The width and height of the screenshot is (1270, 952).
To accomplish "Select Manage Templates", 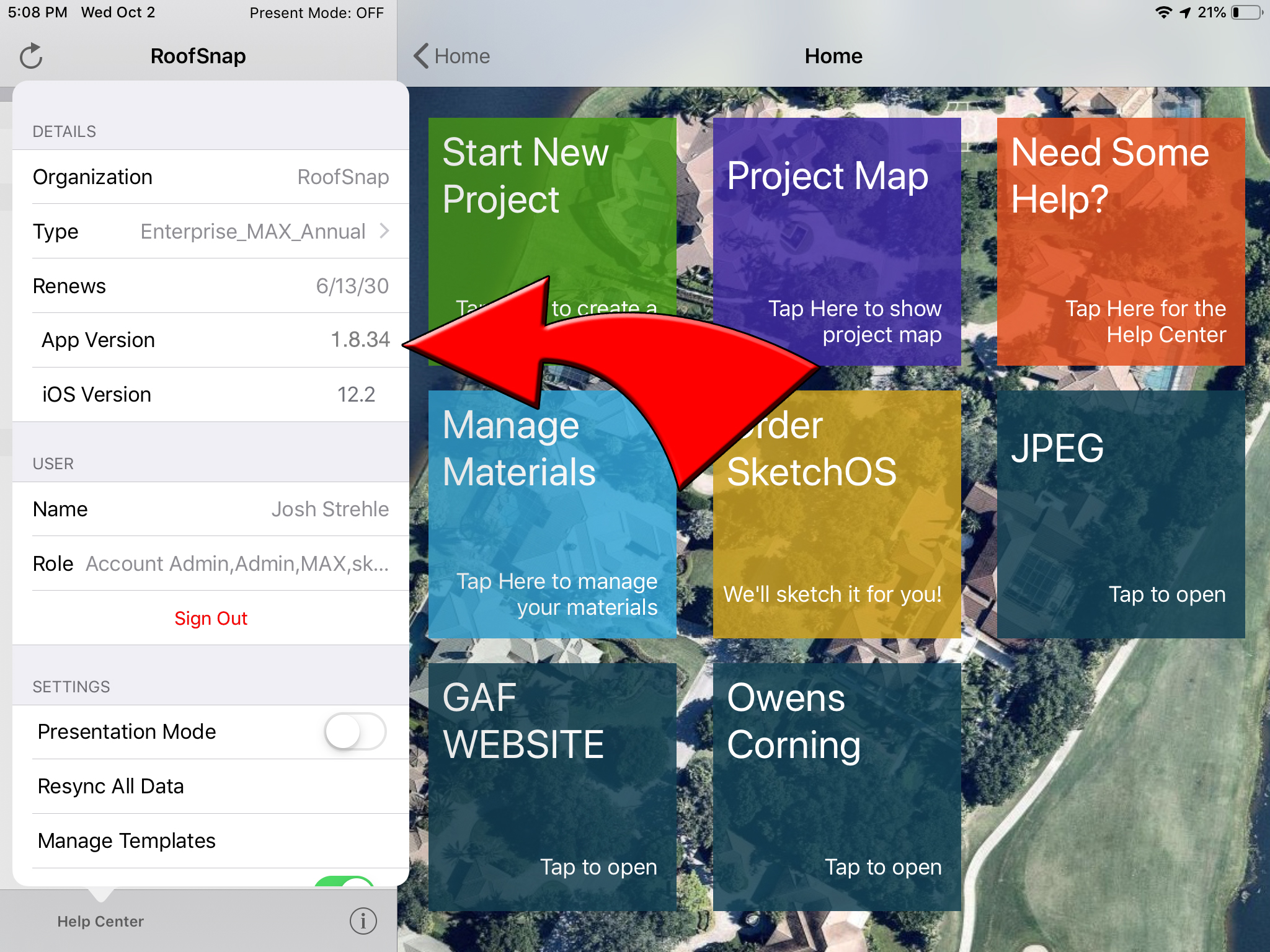I will (211, 840).
